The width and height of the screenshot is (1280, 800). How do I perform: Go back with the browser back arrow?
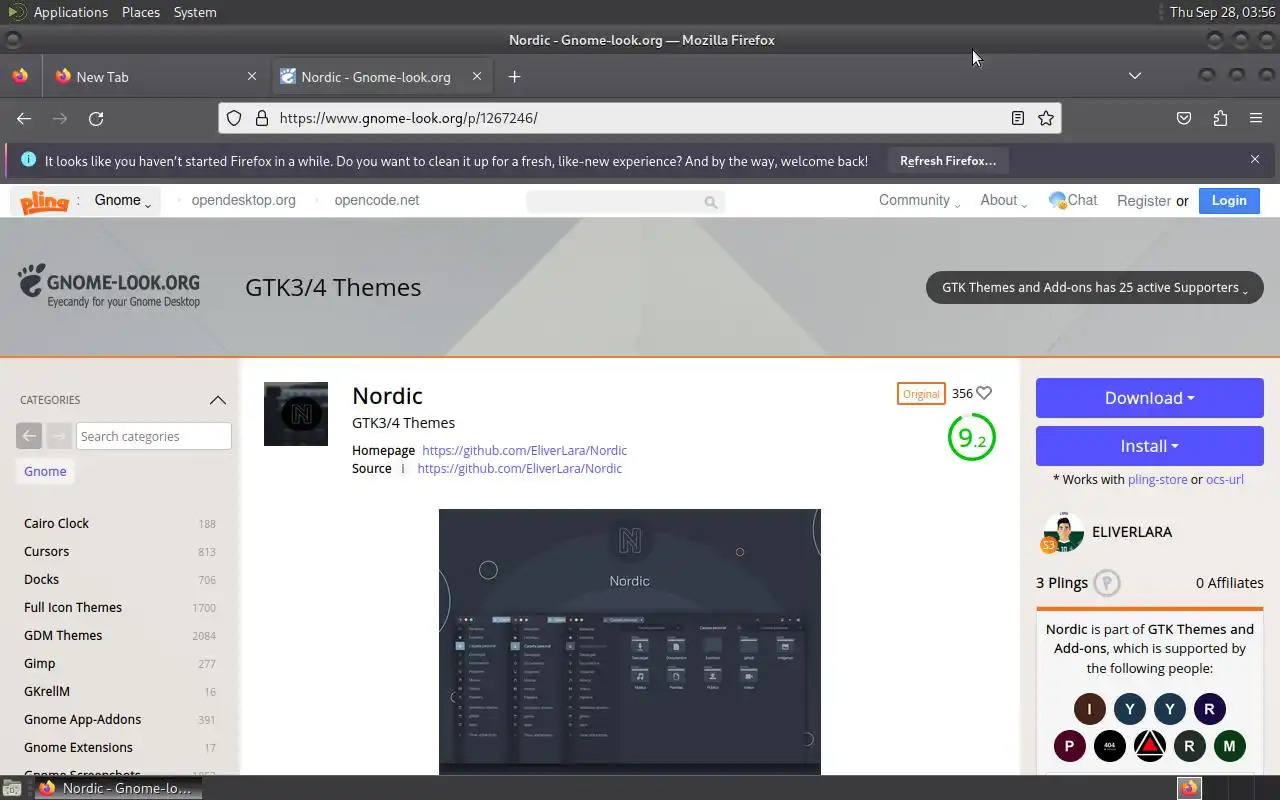(24, 118)
